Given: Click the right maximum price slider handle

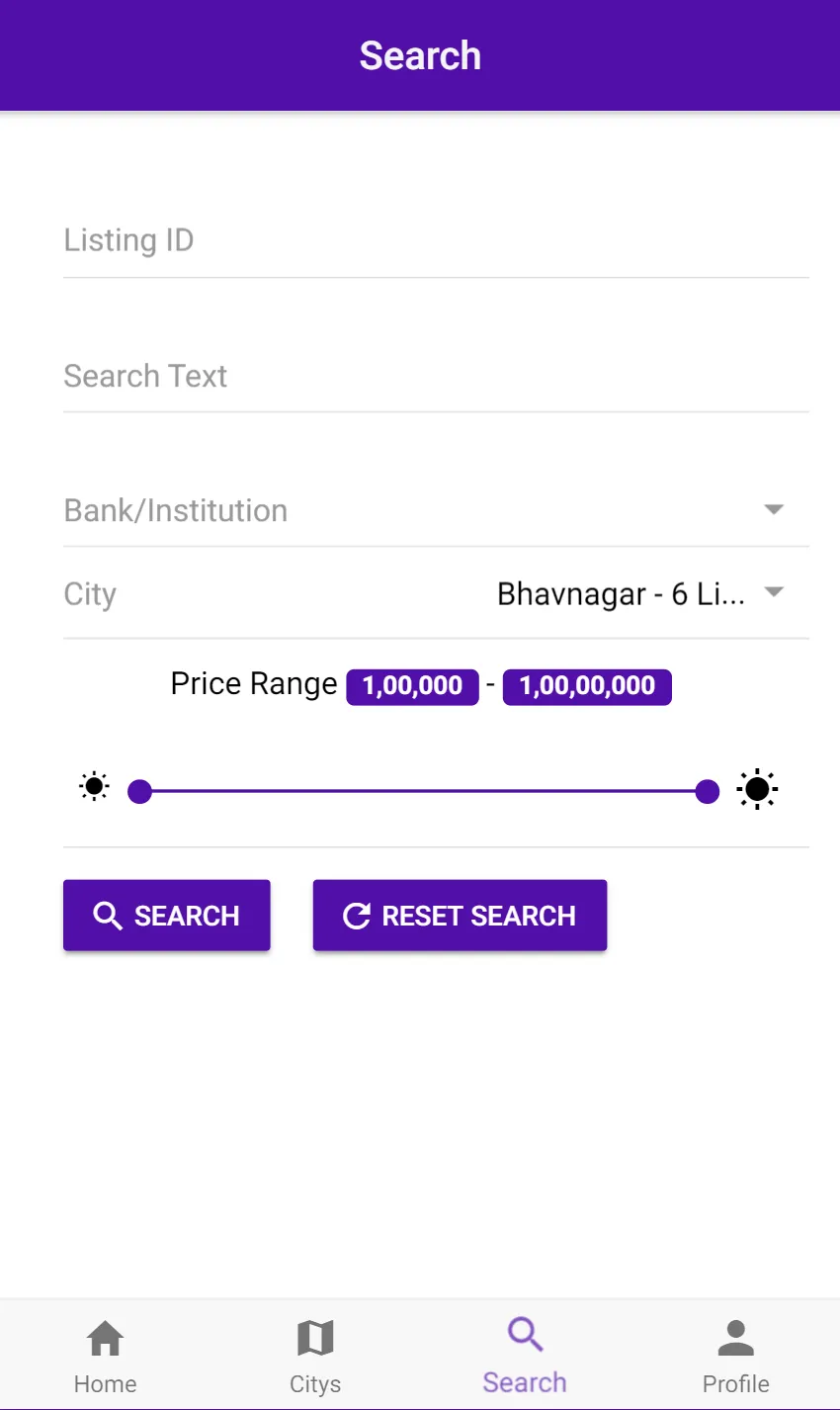Looking at the screenshot, I should click(708, 791).
